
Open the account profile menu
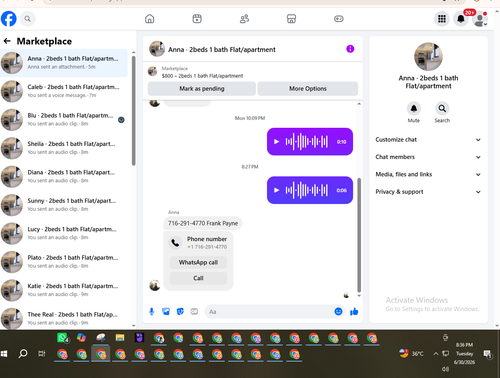point(480,19)
